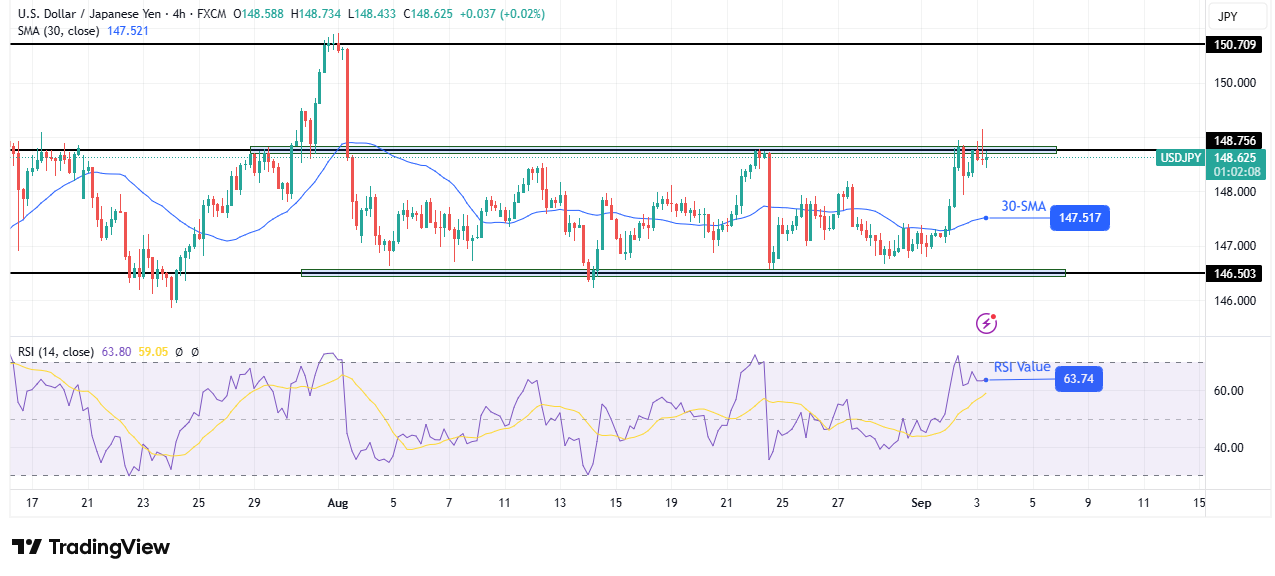Click the SMA value 147.521 in legend
Screen dimensions: 1275x576
(129, 31)
